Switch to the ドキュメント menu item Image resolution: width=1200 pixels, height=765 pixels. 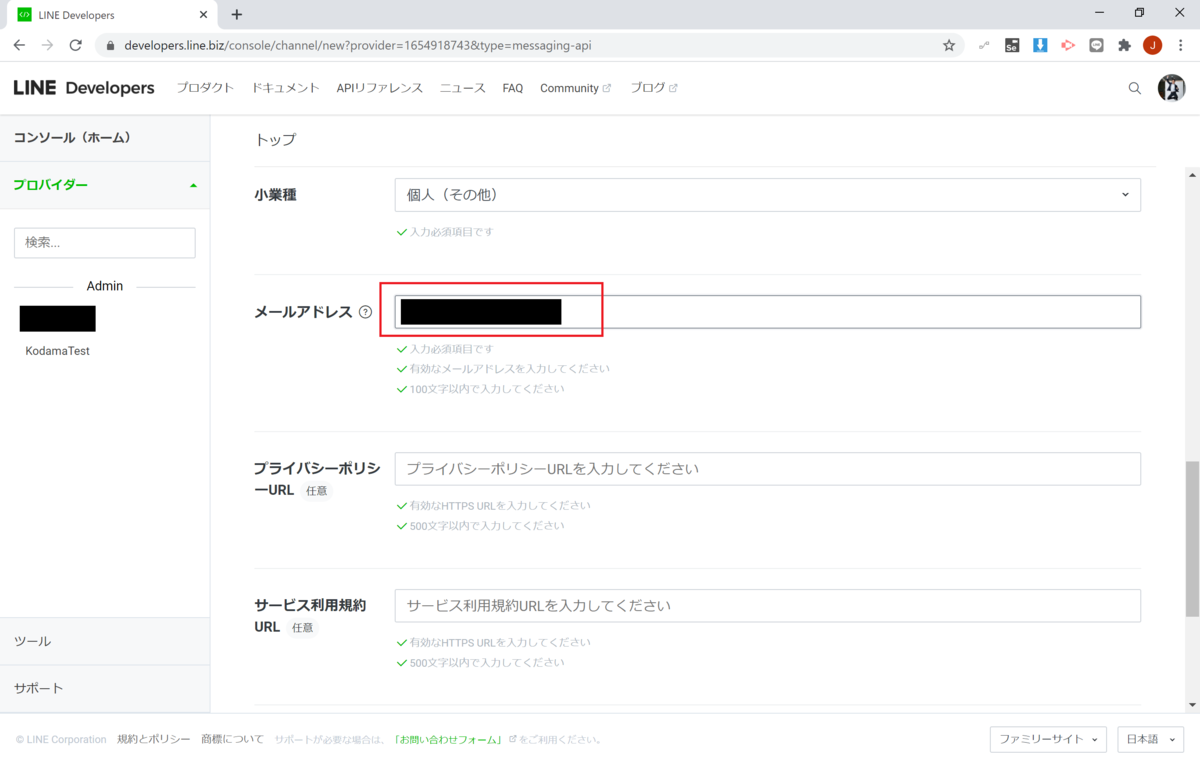[285, 88]
